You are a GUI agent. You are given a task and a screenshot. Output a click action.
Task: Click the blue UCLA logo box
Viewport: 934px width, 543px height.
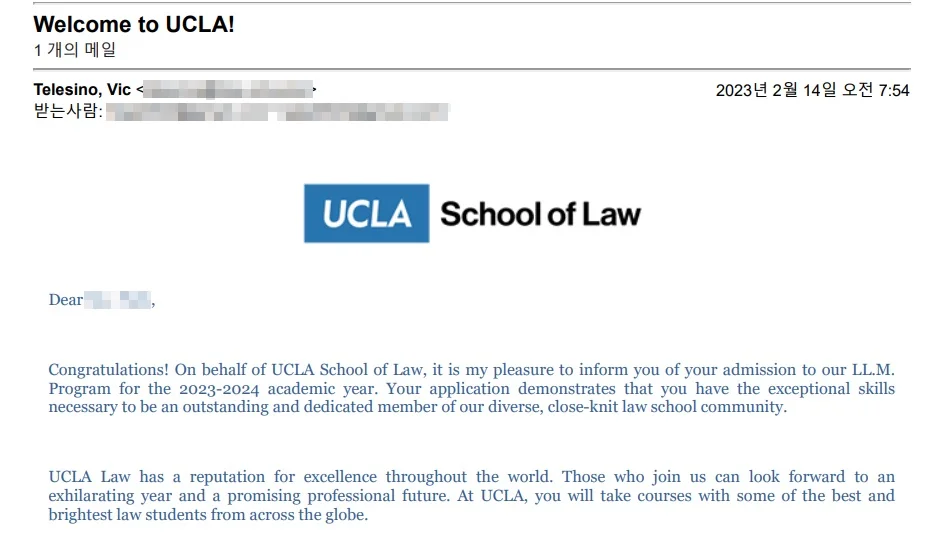point(366,213)
